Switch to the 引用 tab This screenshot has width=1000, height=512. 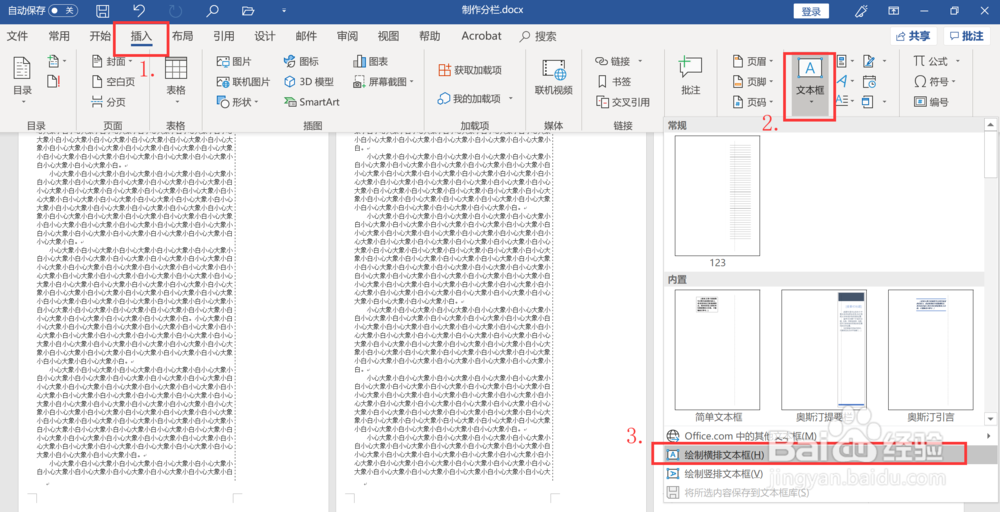tap(224, 36)
